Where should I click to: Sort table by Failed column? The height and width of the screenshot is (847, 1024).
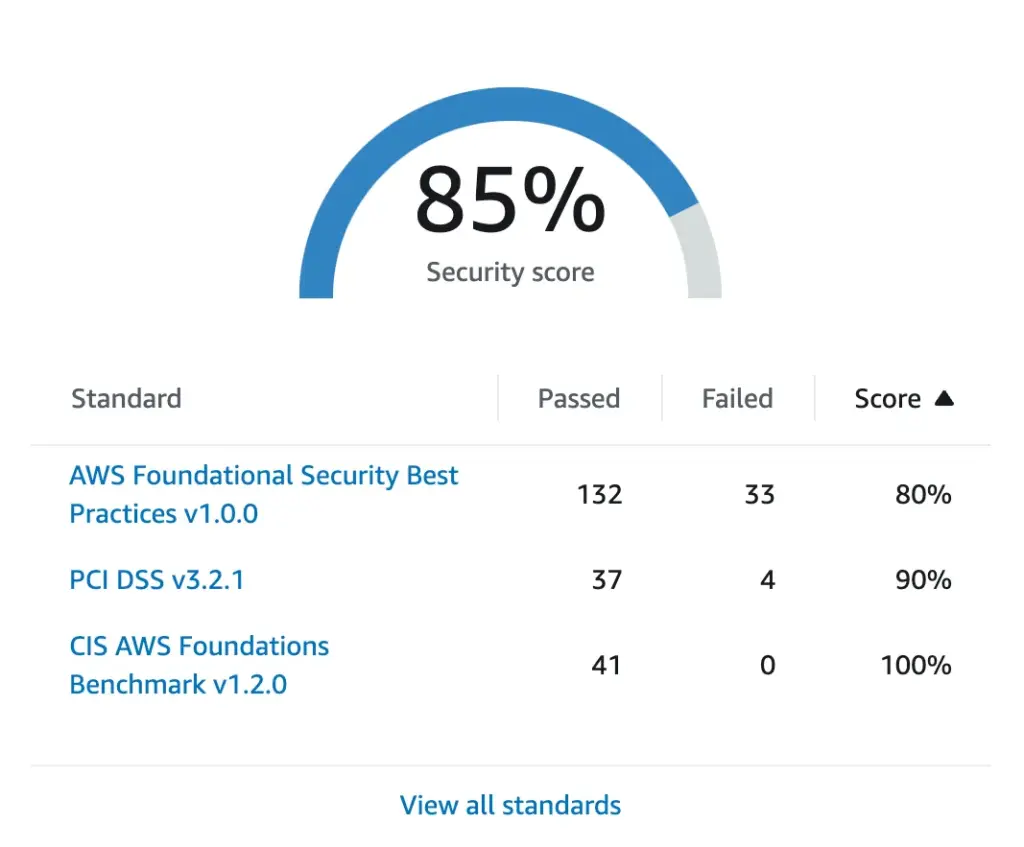(737, 398)
